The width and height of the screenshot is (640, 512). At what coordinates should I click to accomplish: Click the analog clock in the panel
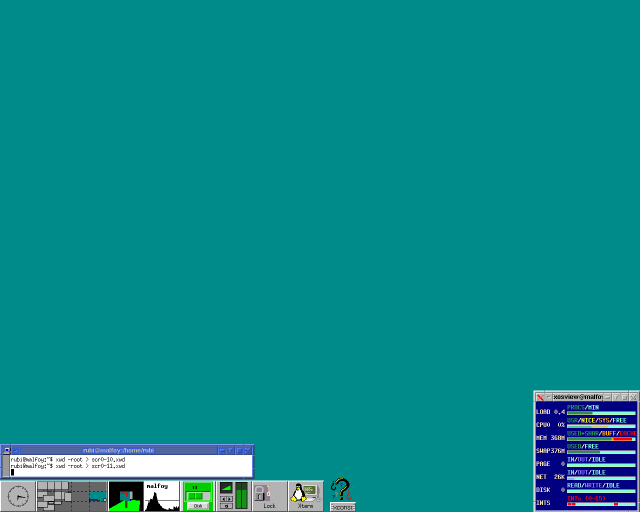tap(17, 496)
